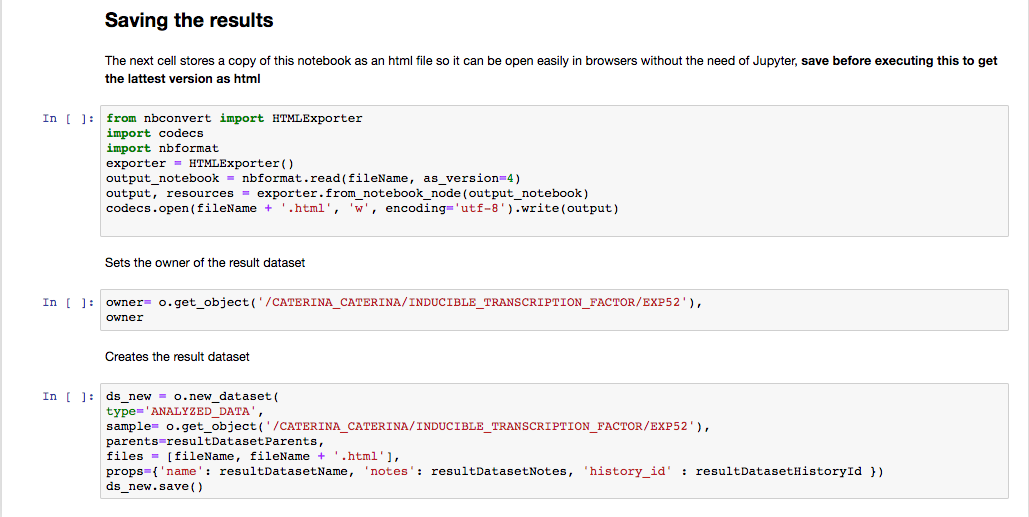Screen dimensions: 1029x517
Task: Click the files list line with '.html'
Action: point(253,456)
